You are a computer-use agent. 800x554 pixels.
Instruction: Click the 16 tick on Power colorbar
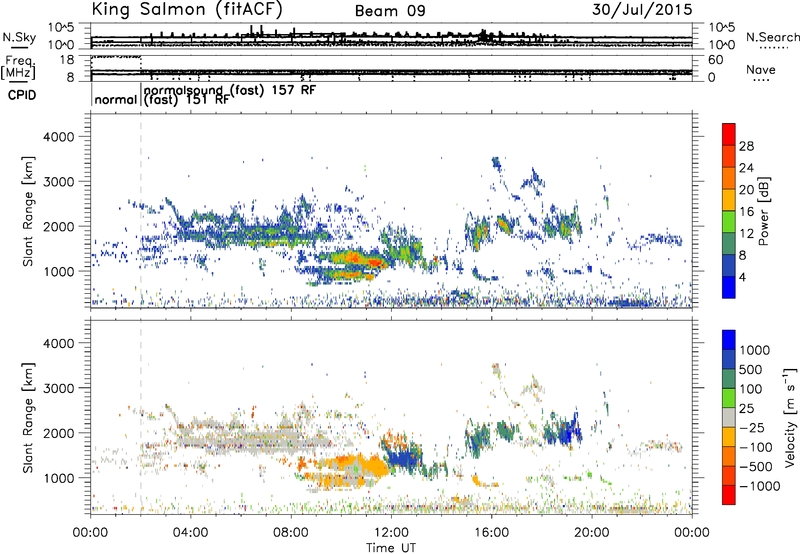click(746, 212)
